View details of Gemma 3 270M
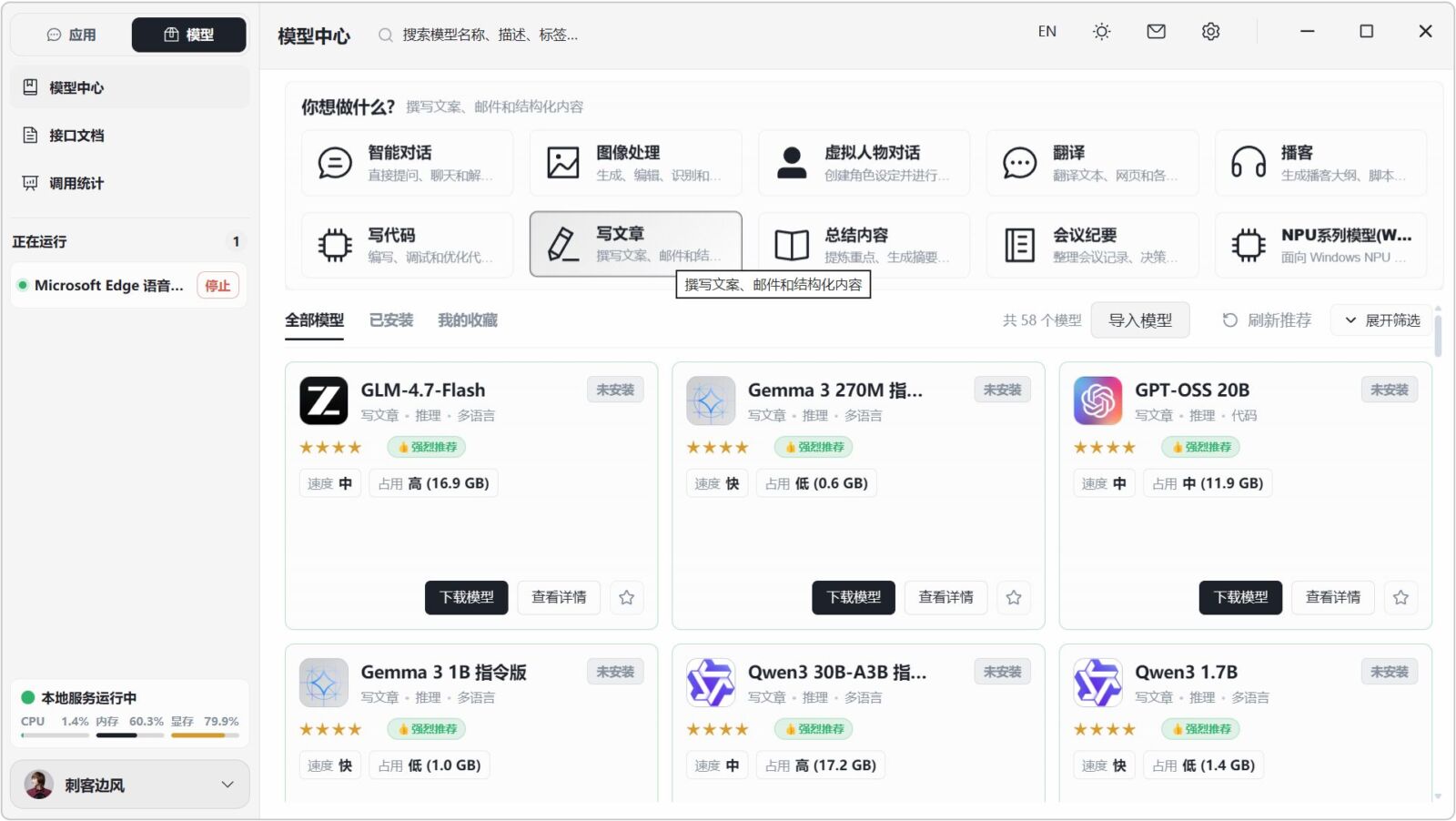The image size is (1456, 821). (945, 598)
